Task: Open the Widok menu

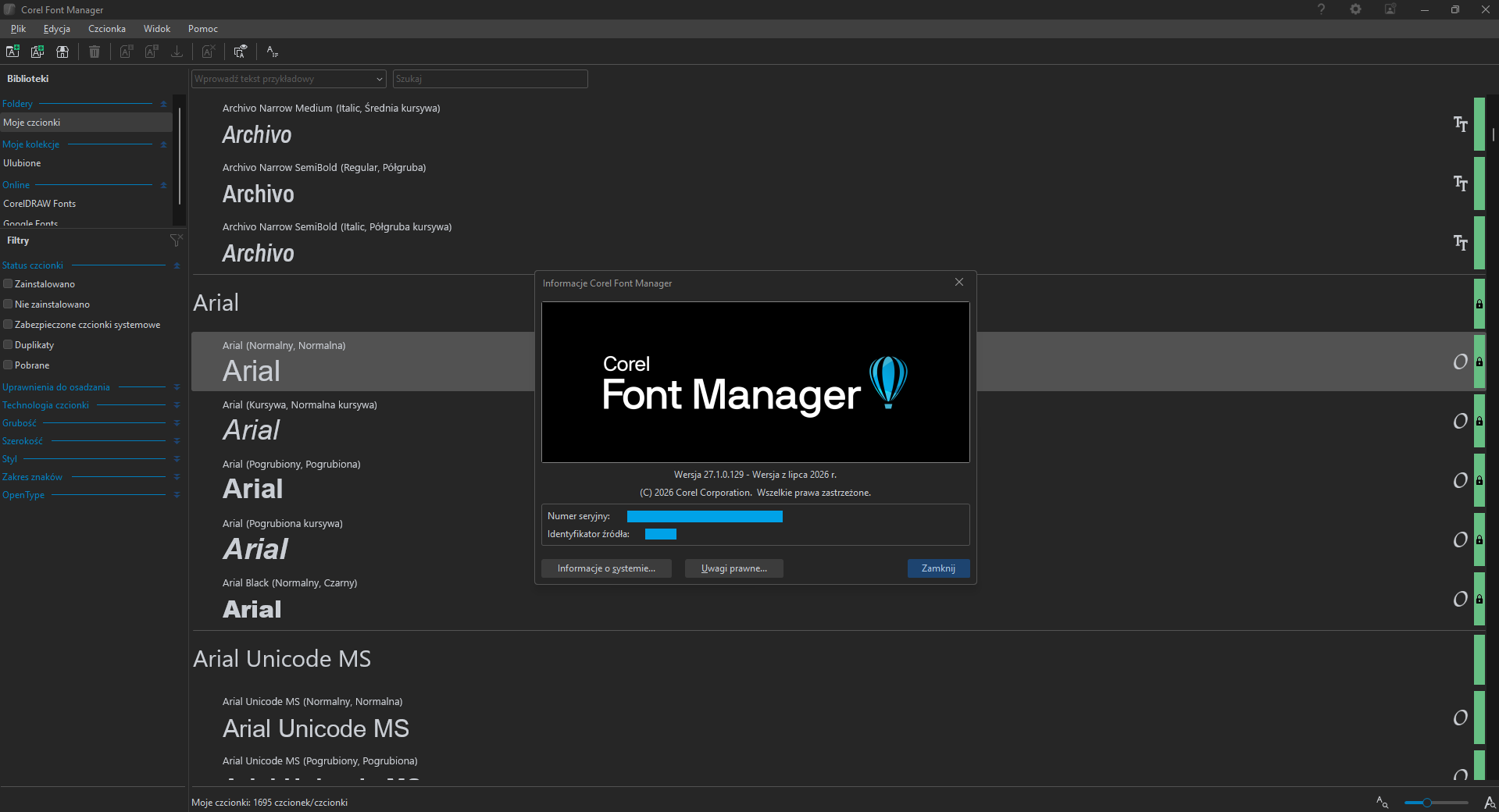Action: point(157,29)
